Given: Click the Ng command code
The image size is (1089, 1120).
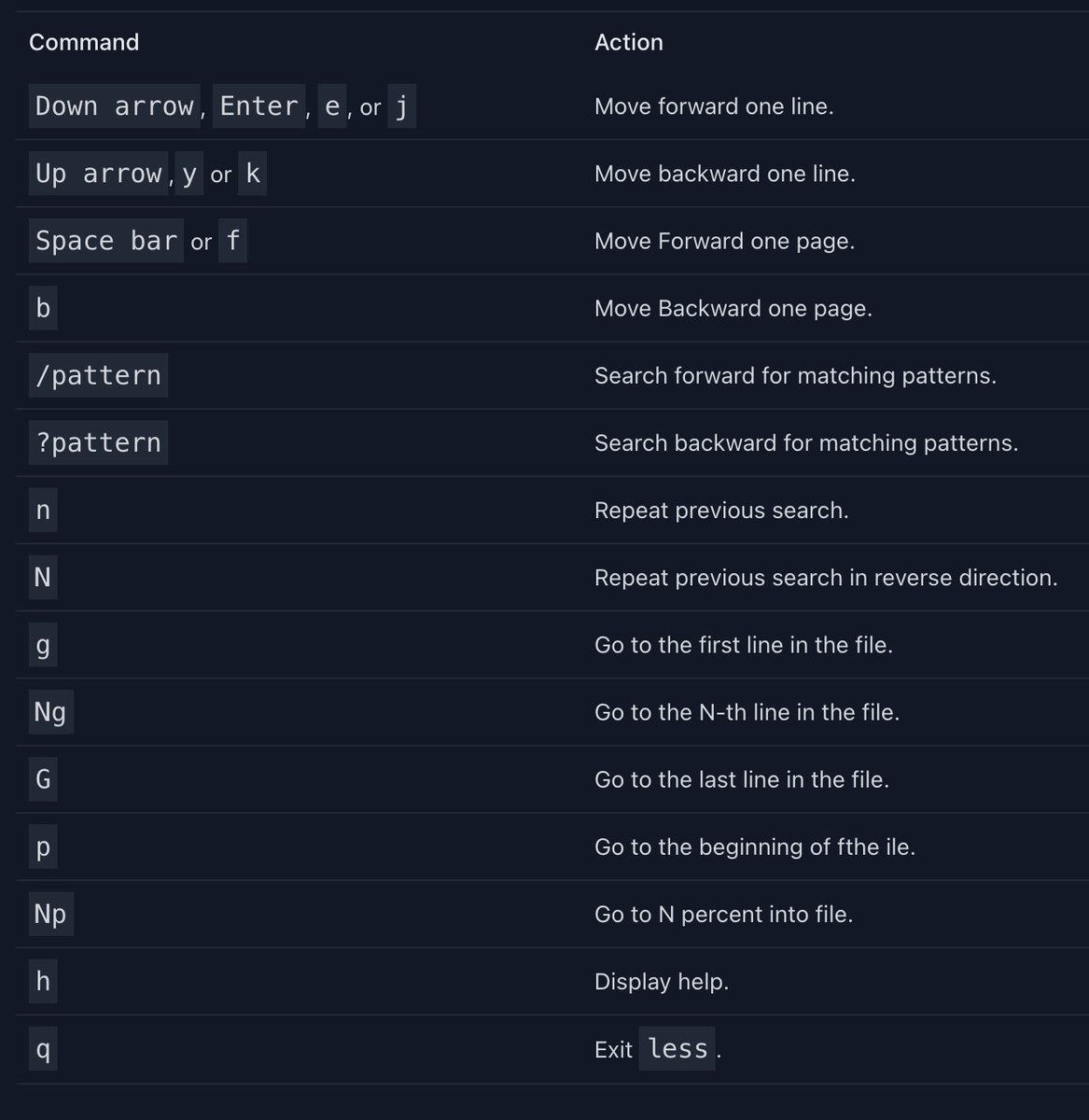Looking at the screenshot, I should pyautogui.click(x=50, y=712).
